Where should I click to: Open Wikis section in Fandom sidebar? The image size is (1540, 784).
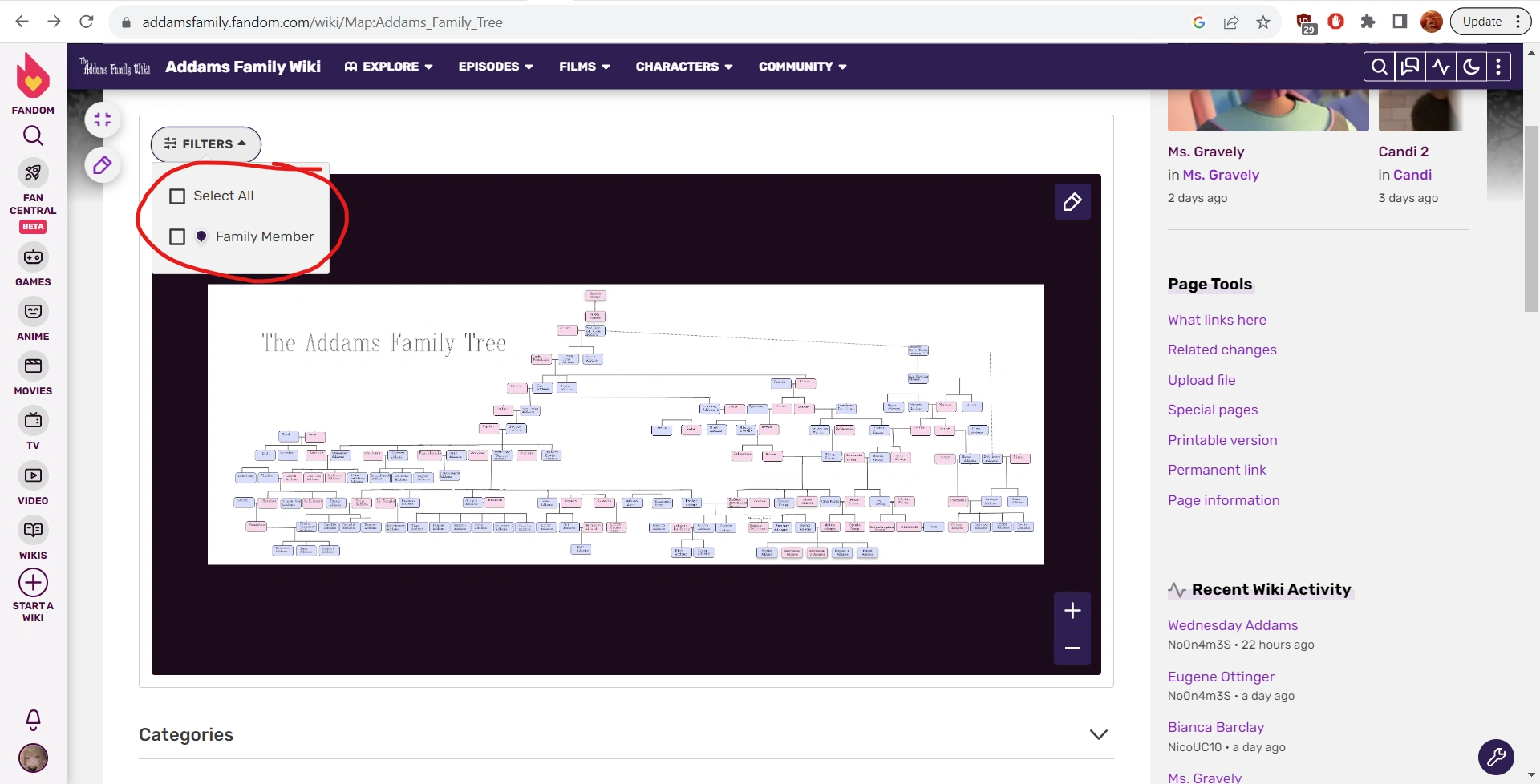(33, 538)
